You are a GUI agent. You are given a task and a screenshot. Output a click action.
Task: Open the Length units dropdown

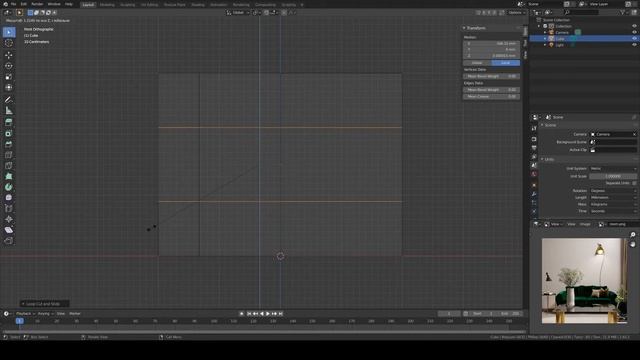tap(613, 198)
